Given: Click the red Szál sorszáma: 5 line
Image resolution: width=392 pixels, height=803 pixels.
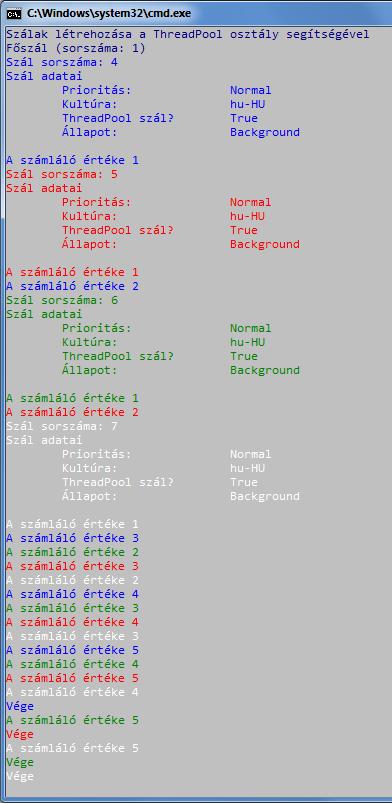Looking at the screenshot, I should (62, 175).
